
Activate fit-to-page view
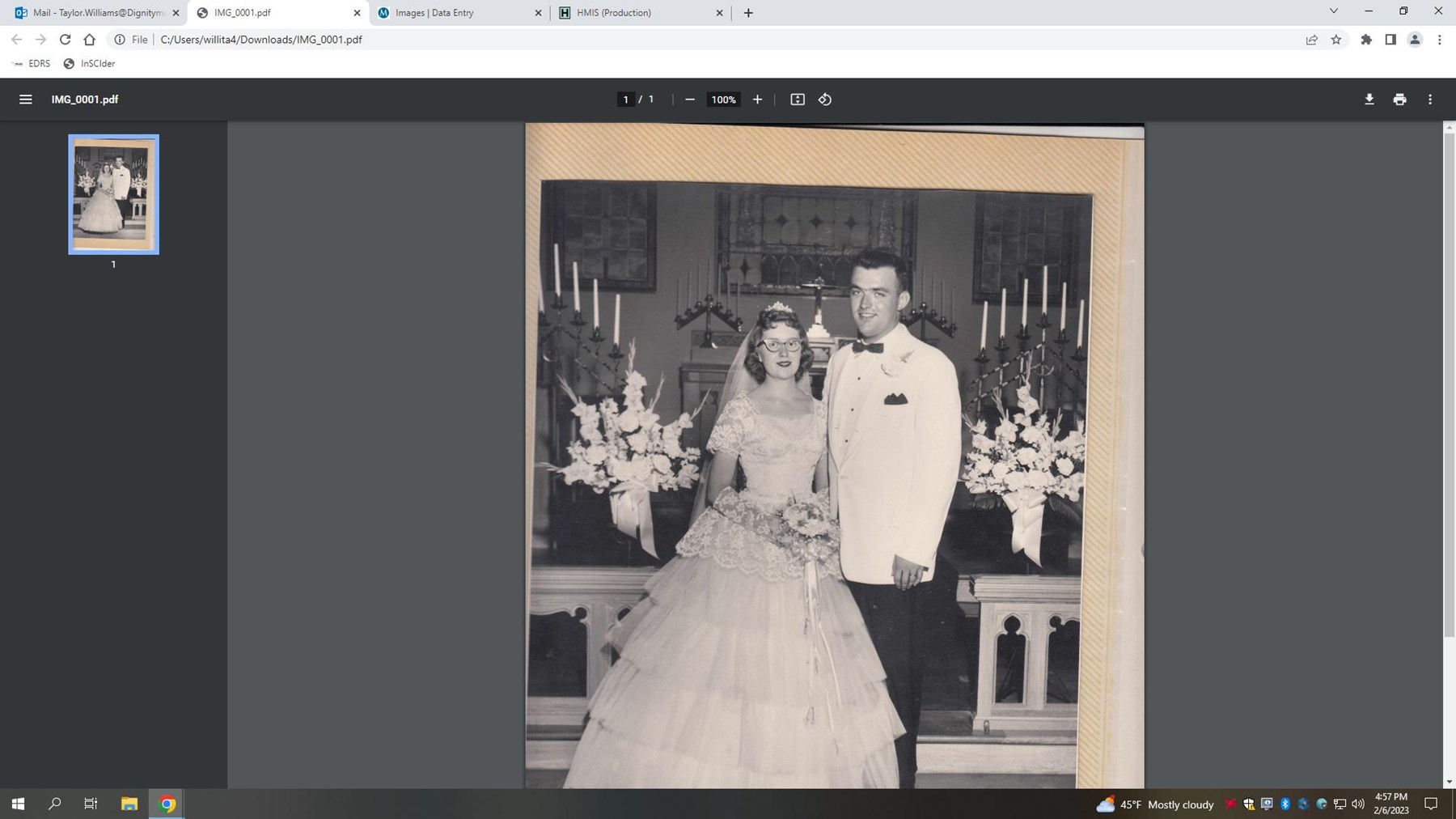(798, 99)
